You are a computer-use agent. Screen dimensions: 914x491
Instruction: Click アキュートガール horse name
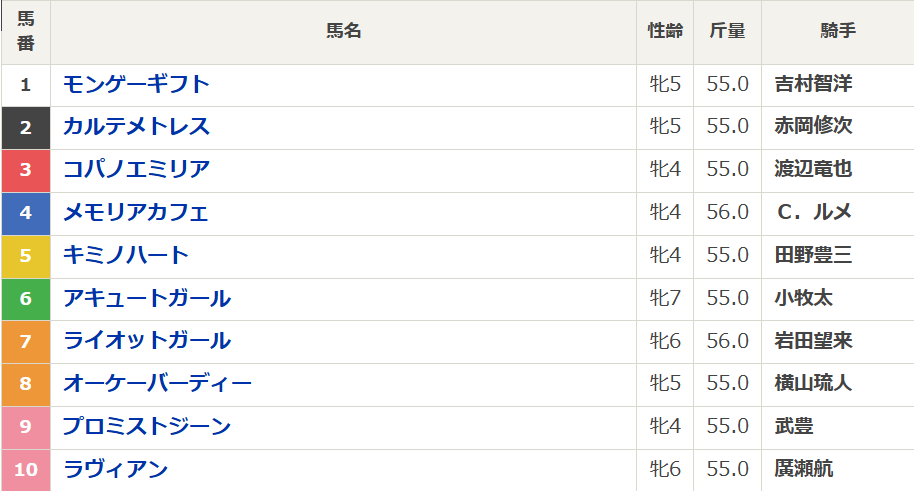pos(147,298)
